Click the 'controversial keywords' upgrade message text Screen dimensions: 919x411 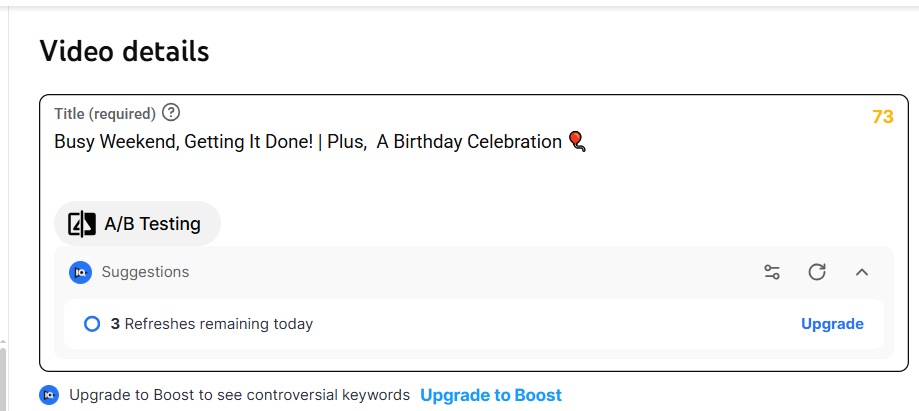pyautogui.click(x=240, y=395)
